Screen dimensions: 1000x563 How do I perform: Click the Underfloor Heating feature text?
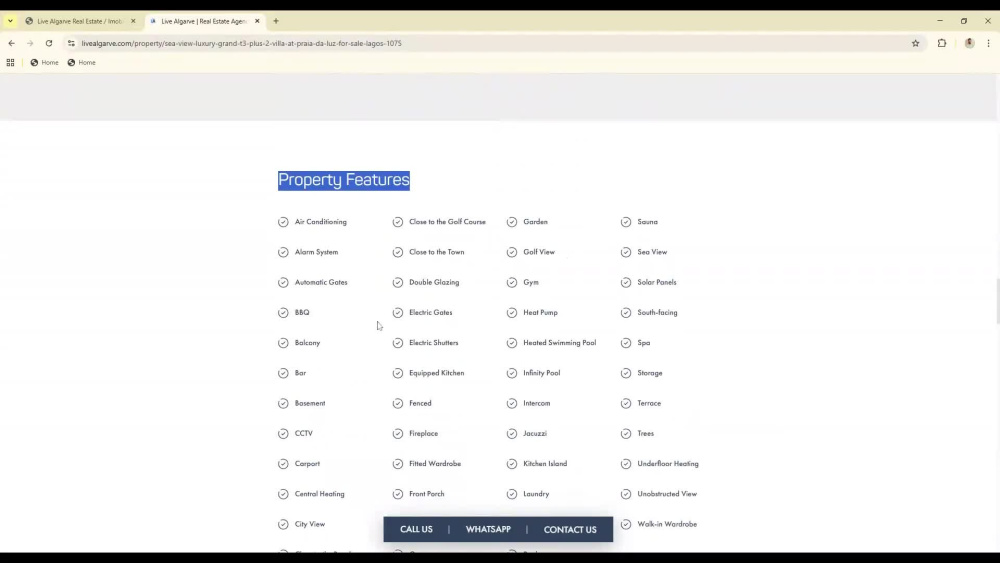pos(668,464)
